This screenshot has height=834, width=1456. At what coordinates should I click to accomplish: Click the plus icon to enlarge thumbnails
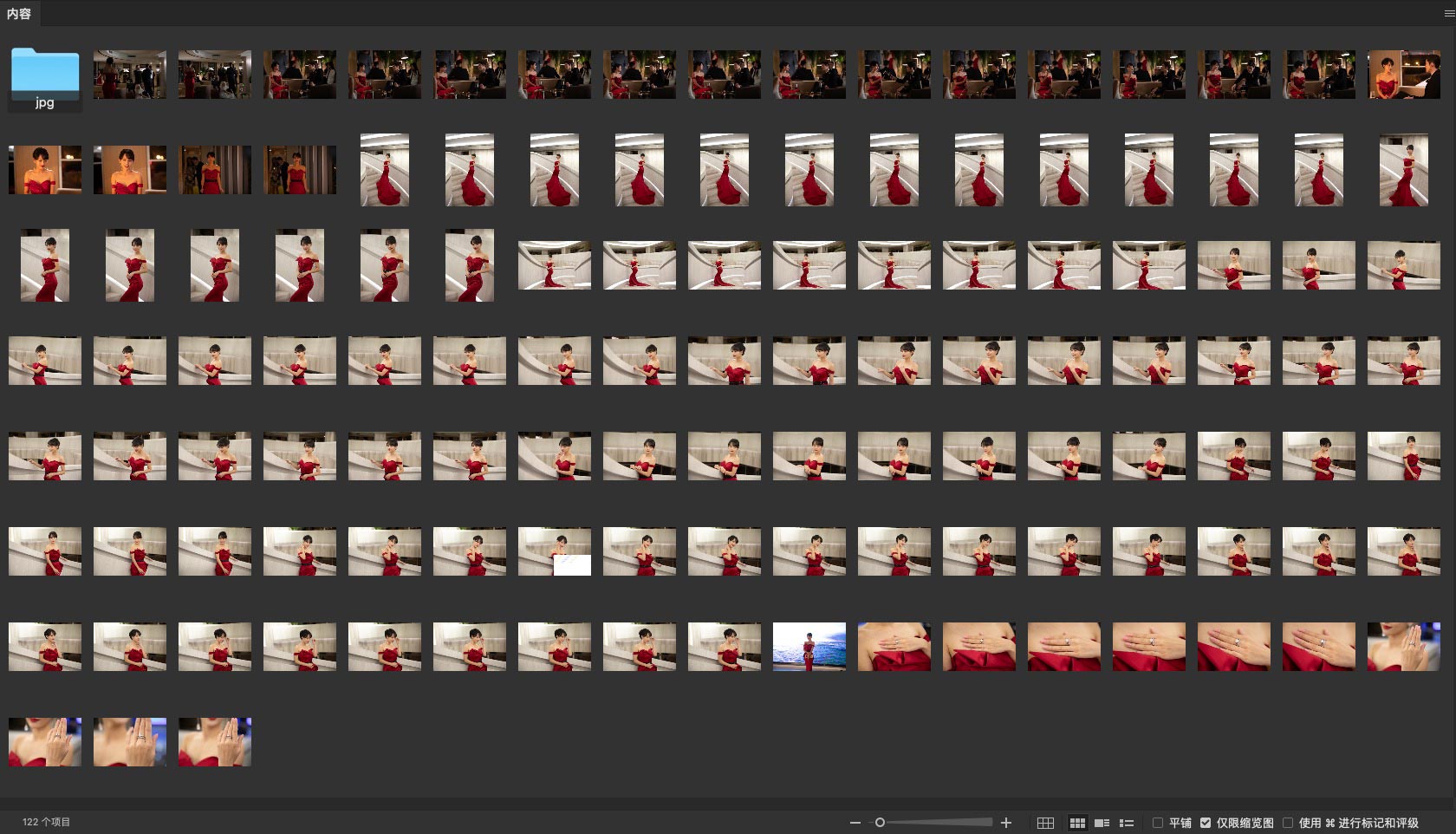pyautogui.click(x=1006, y=823)
